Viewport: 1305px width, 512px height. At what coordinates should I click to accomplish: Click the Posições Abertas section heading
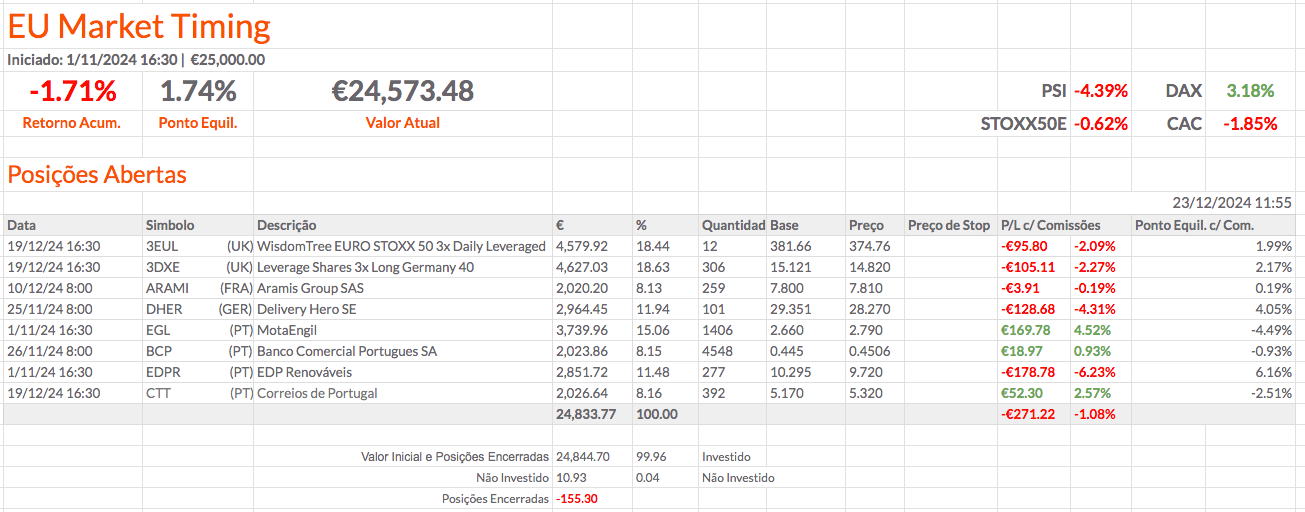click(x=97, y=175)
